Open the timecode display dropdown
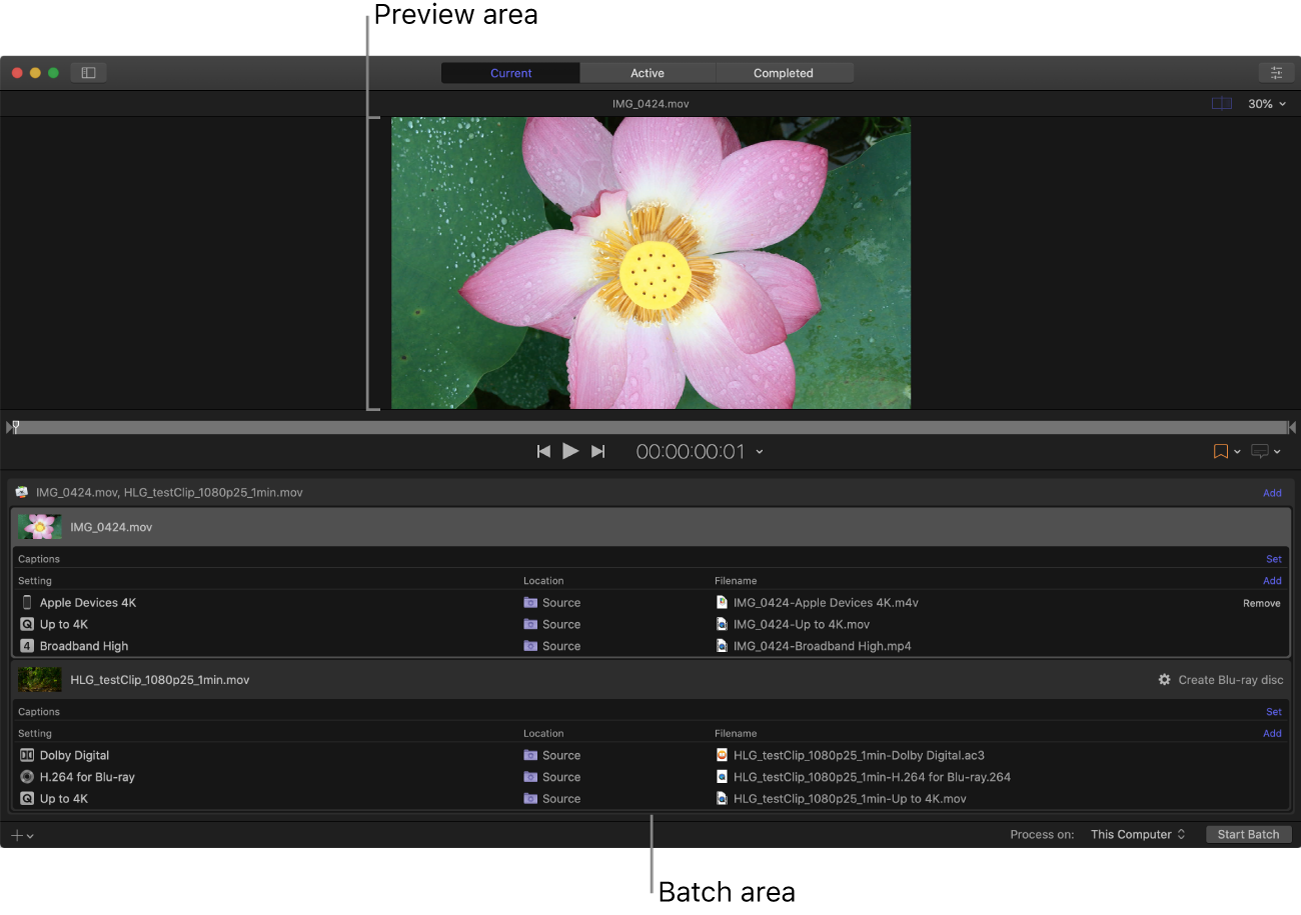The width and height of the screenshot is (1301, 915). [759, 451]
